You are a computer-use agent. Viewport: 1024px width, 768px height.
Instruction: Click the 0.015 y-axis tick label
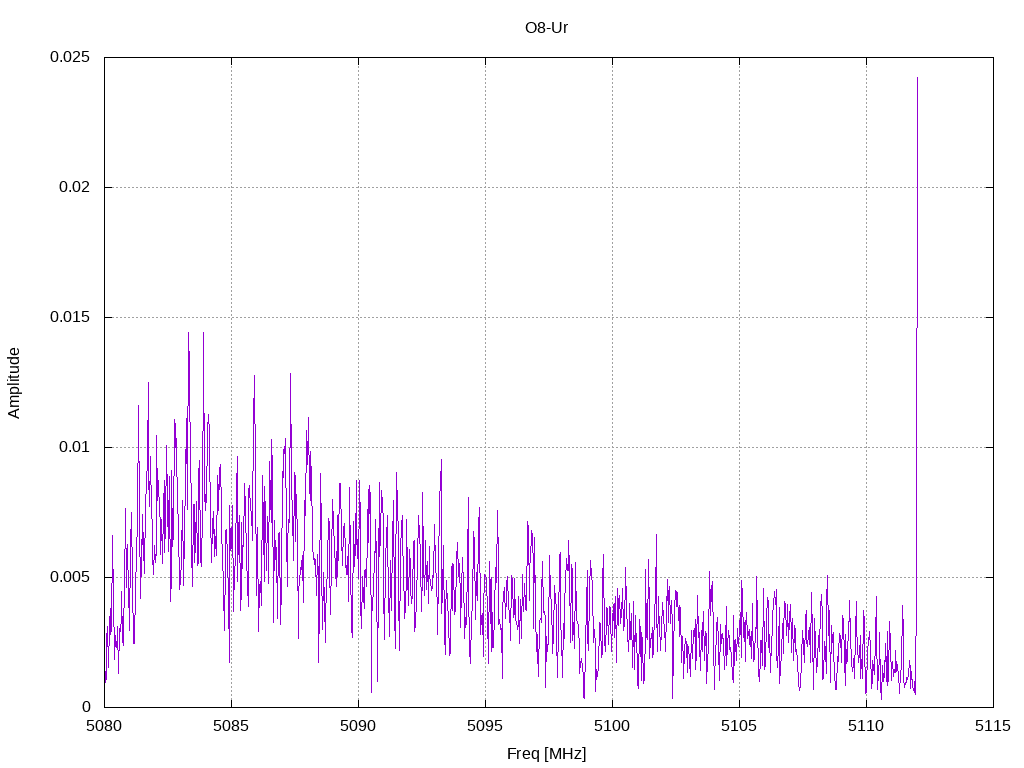click(x=70, y=317)
